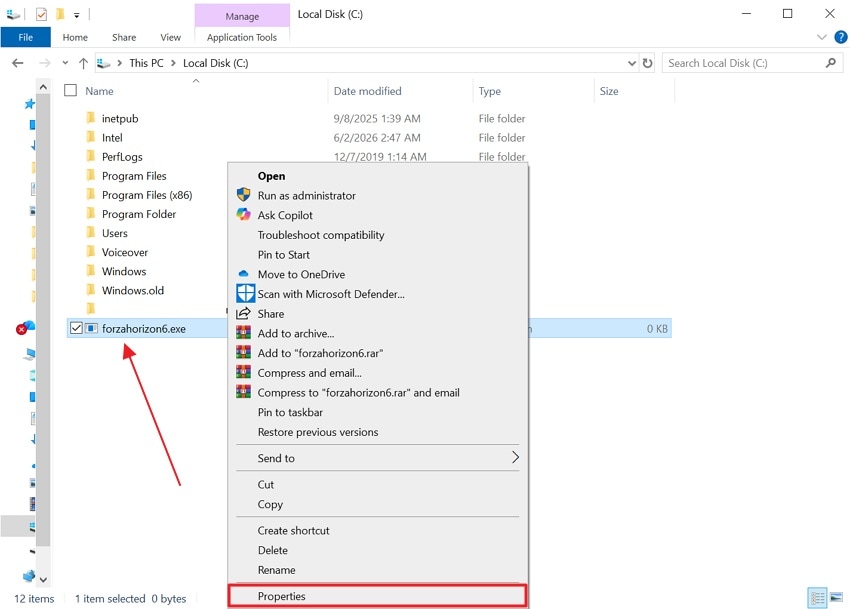Click the New folder quick access toolbar icon
The image size is (850, 609).
coord(60,14)
